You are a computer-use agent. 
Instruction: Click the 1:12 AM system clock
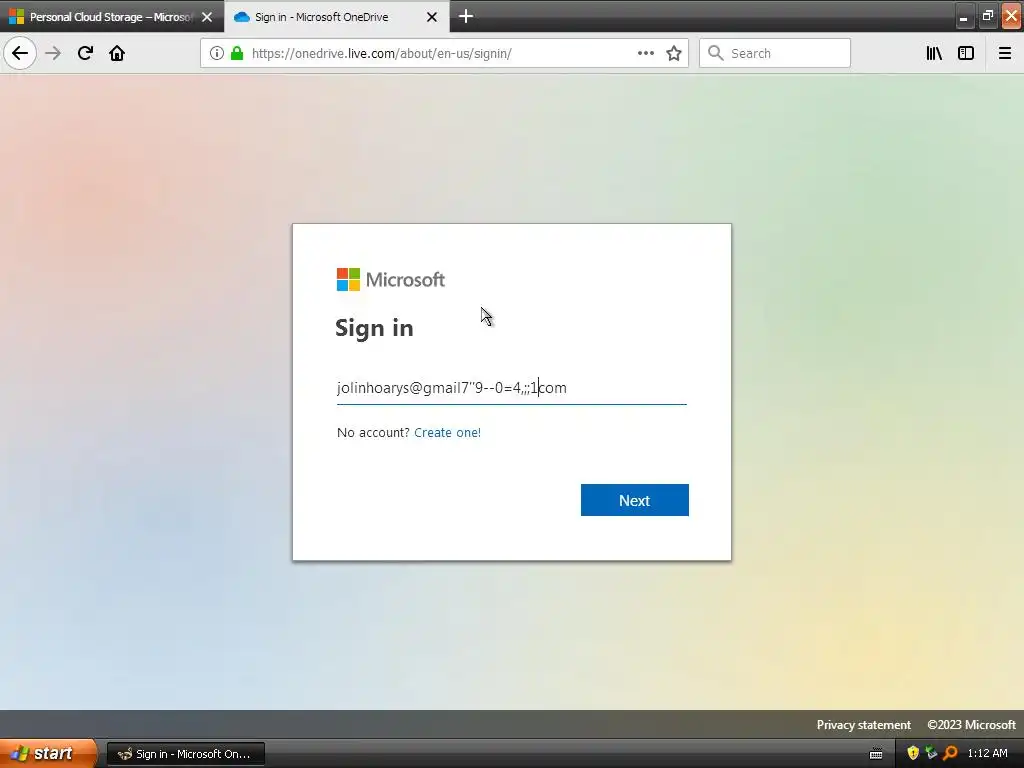pos(987,754)
